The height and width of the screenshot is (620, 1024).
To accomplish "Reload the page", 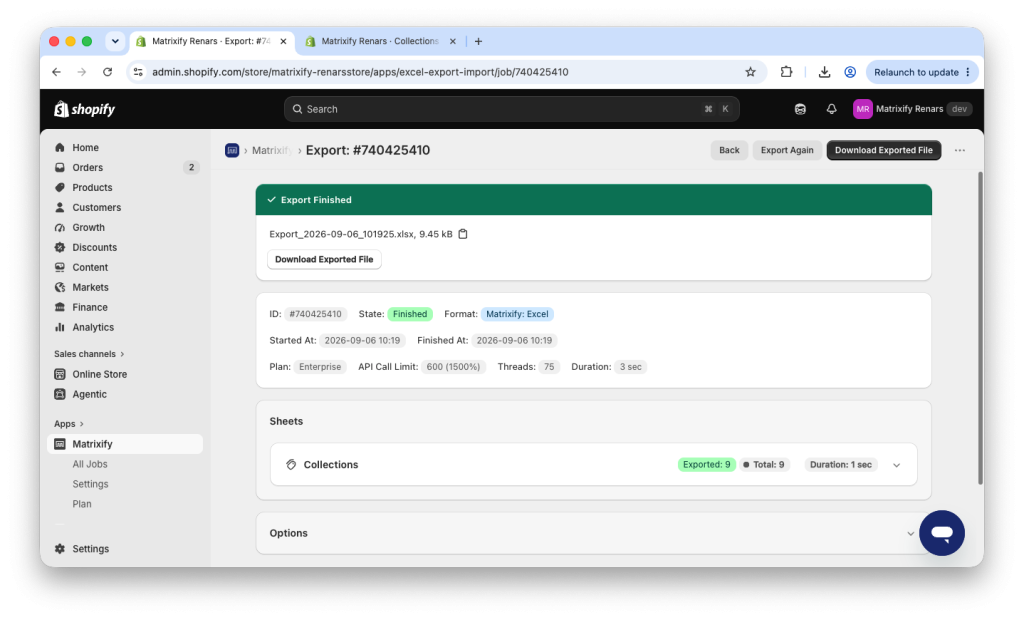I will point(108,72).
